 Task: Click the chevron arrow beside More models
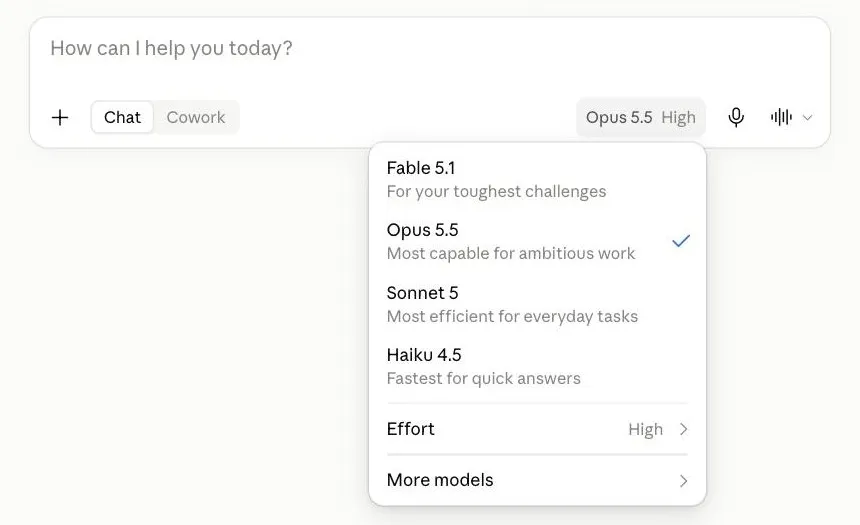click(x=683, y=481)
